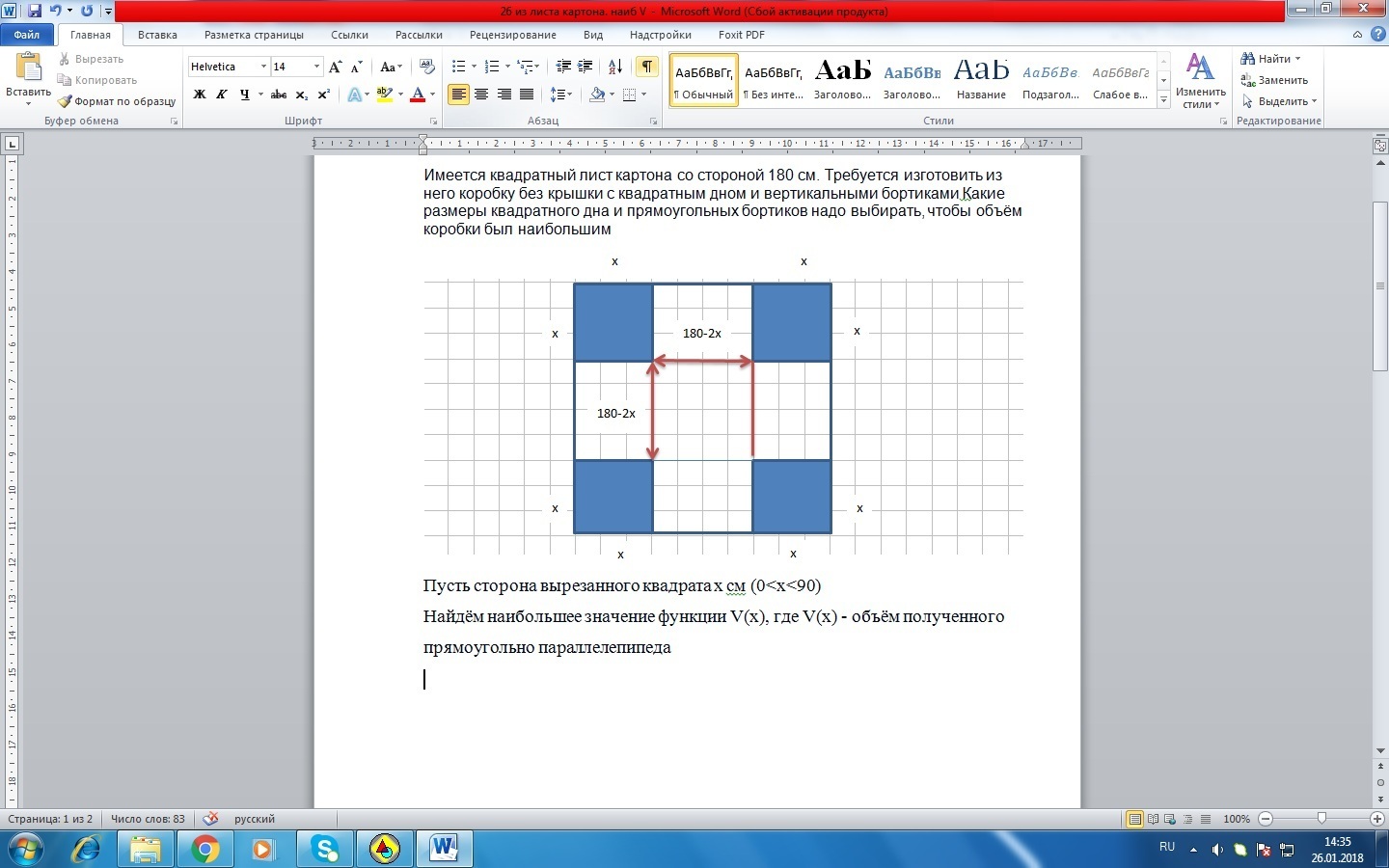Toggle strikethrough abc formatting
The width and height of the screenshot is (1389, 868).
point(279,95)
